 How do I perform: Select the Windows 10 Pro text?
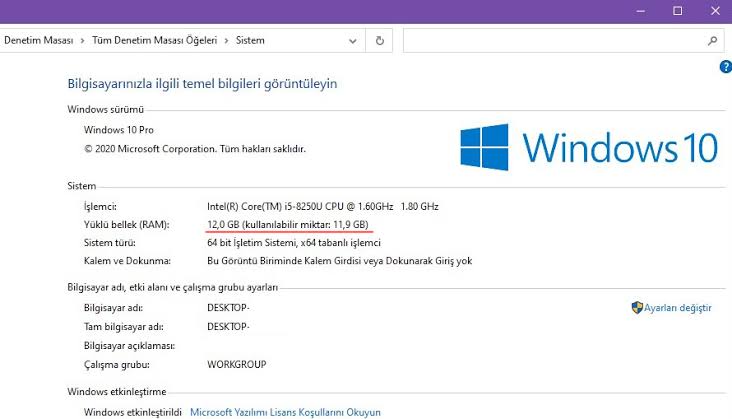click(119, 130)
